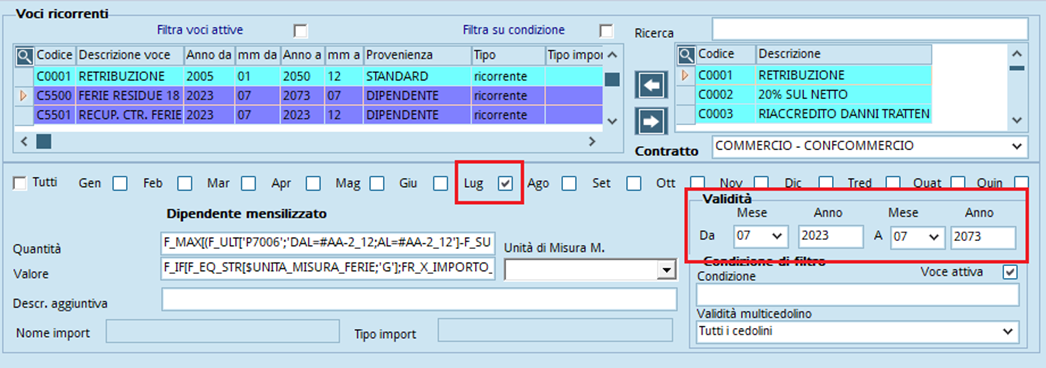1046x368 pixels.
Task: Click the Da Anno field showing 2023
Action: [x=831, y=237]
